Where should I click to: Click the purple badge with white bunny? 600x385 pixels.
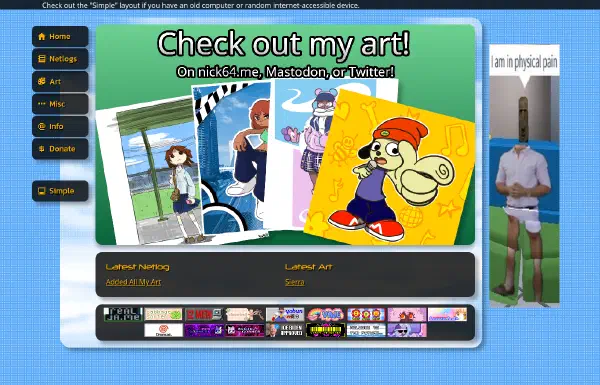click(x=204, y=330)
